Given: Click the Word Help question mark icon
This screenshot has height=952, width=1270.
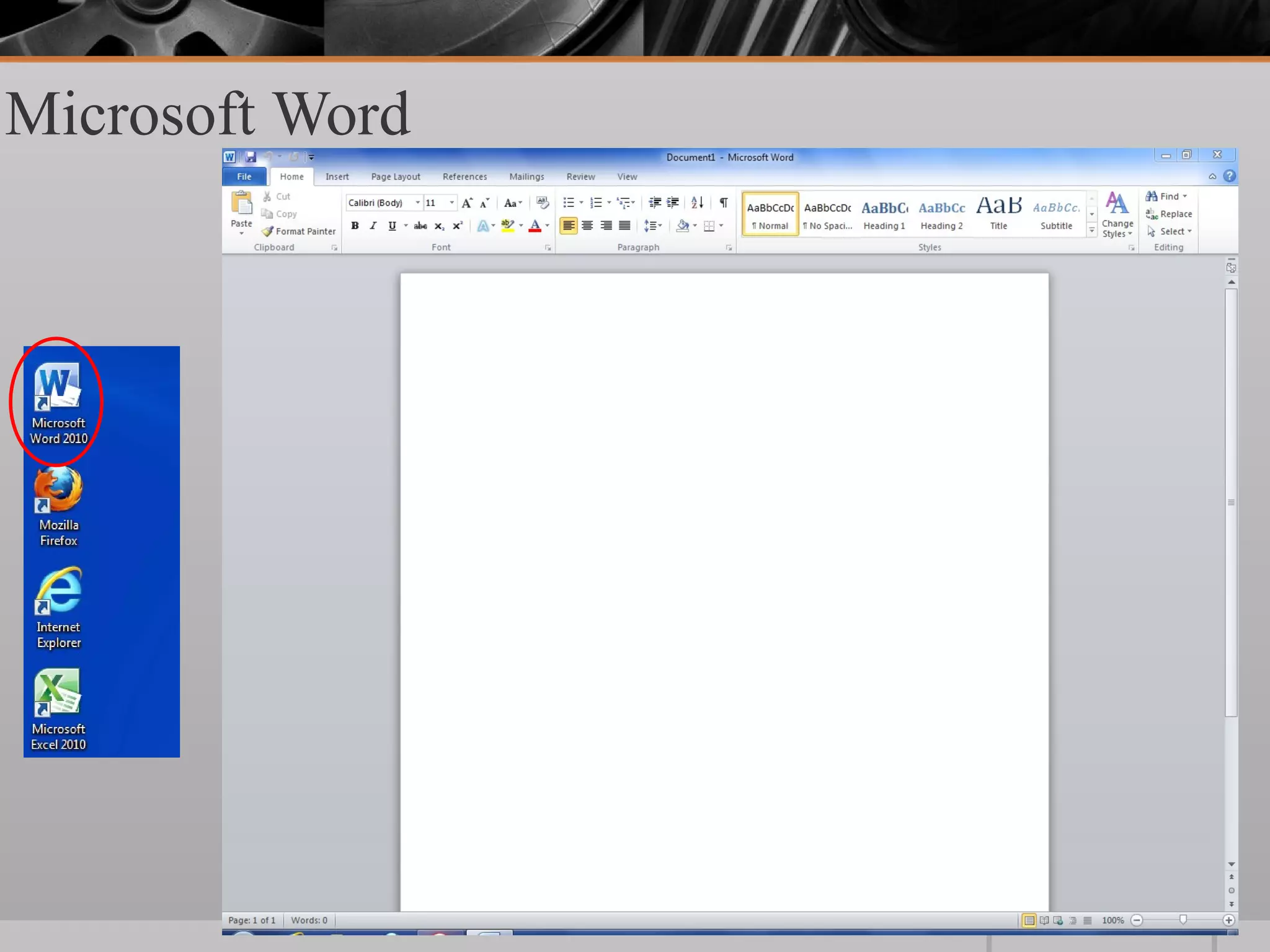Looking at the screenshot, I should pyautogui.click(x=1229, y=177).
